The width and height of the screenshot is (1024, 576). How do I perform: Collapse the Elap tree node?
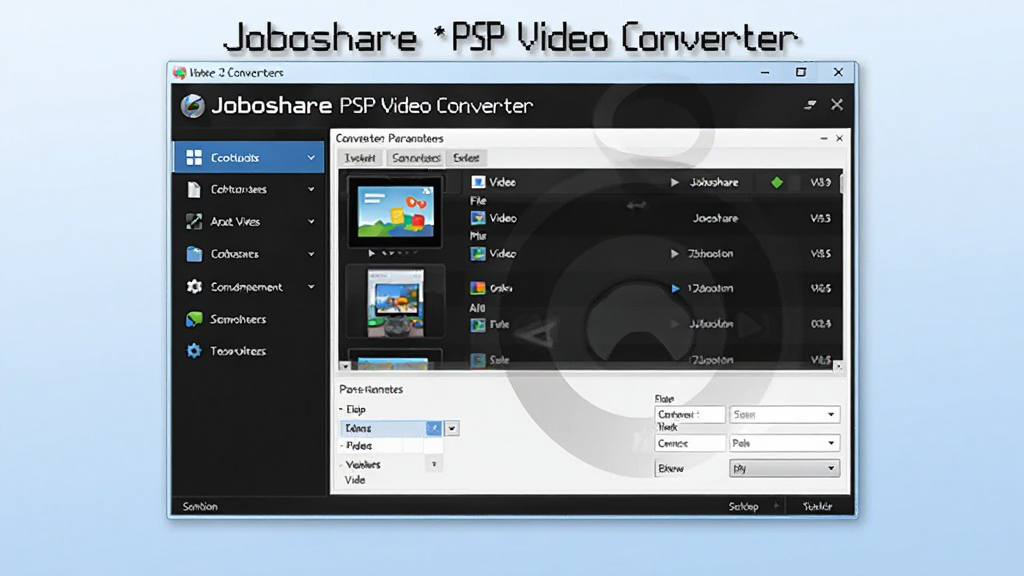tap(341, 409)
